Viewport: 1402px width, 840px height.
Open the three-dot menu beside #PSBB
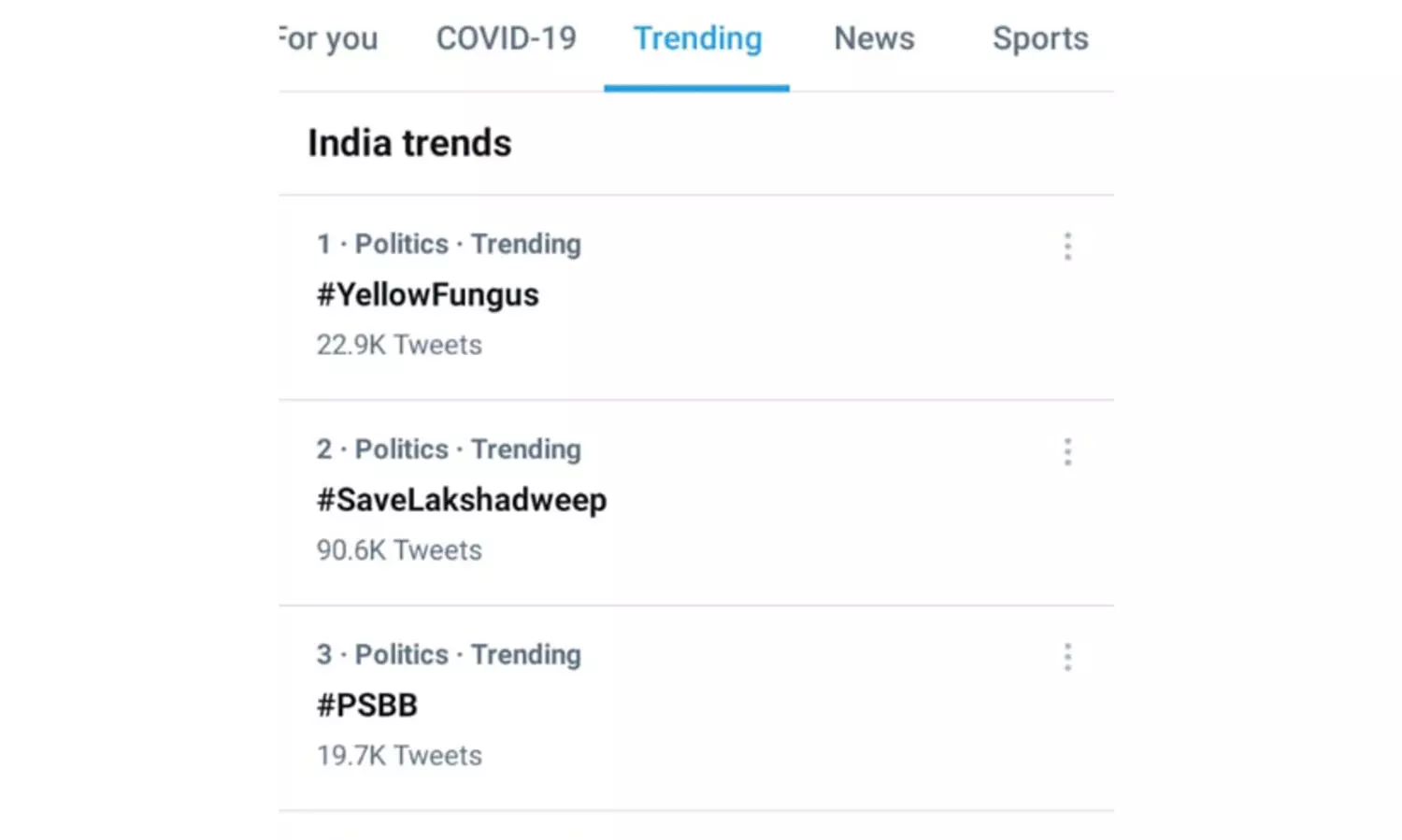pos(1067,657)
